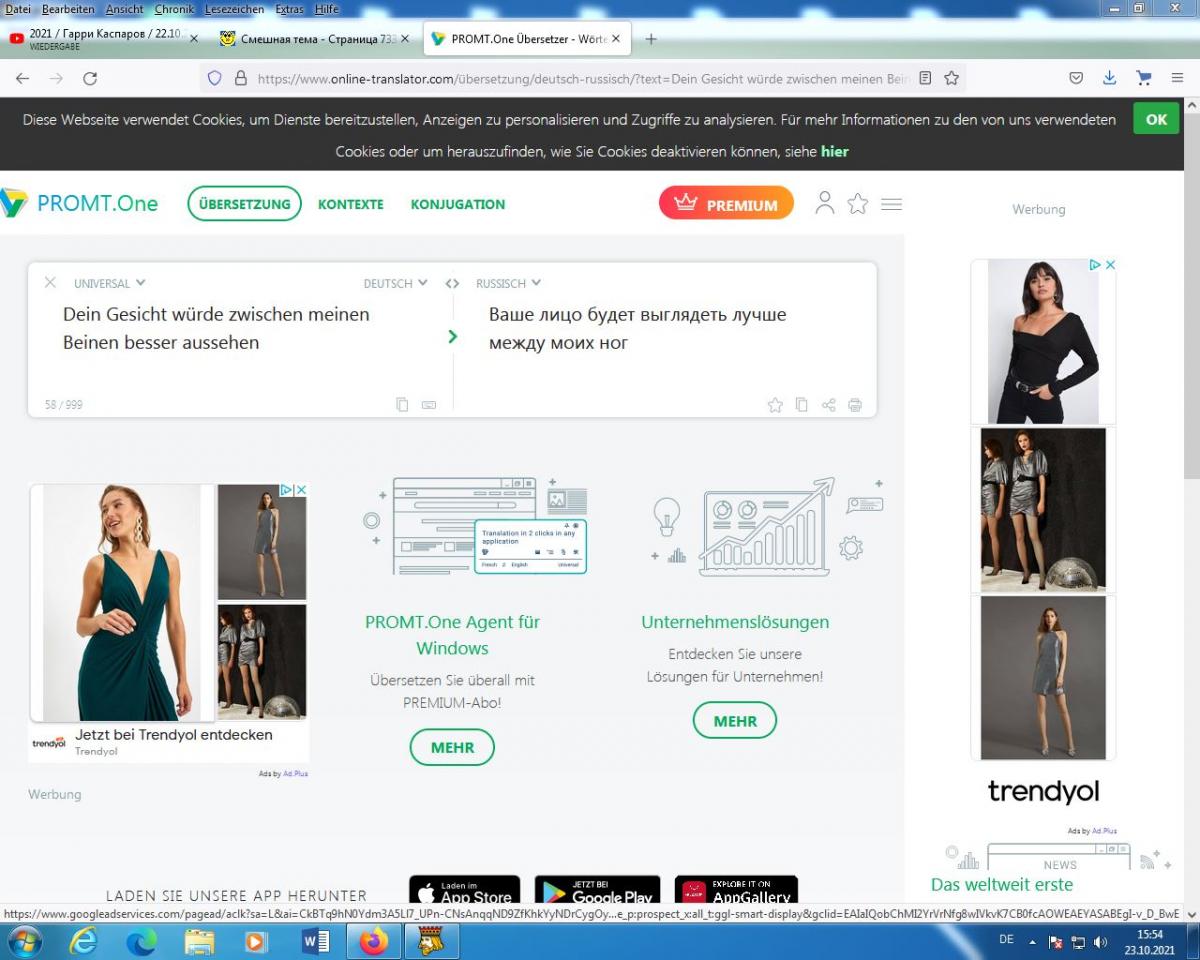1200x960 pixels.
Task: Toggle Firefox reader view
Action: click(925, 78)
